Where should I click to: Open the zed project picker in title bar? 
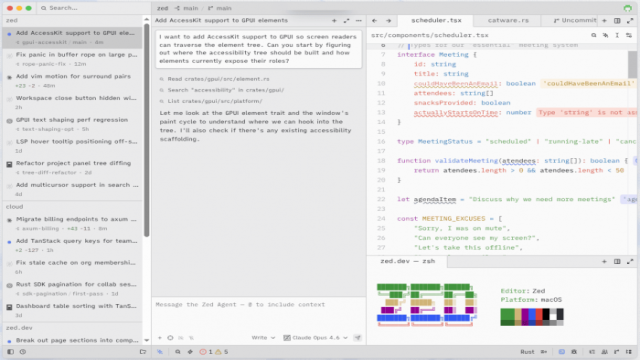[x=162, y=8]
